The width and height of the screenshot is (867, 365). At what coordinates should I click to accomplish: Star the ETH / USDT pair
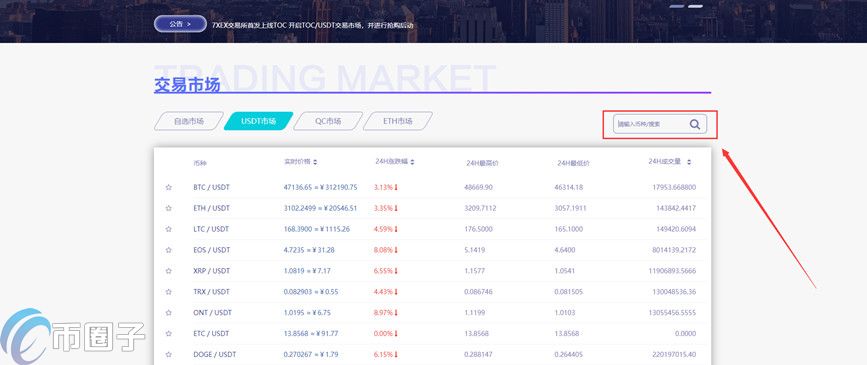point(169,208)
